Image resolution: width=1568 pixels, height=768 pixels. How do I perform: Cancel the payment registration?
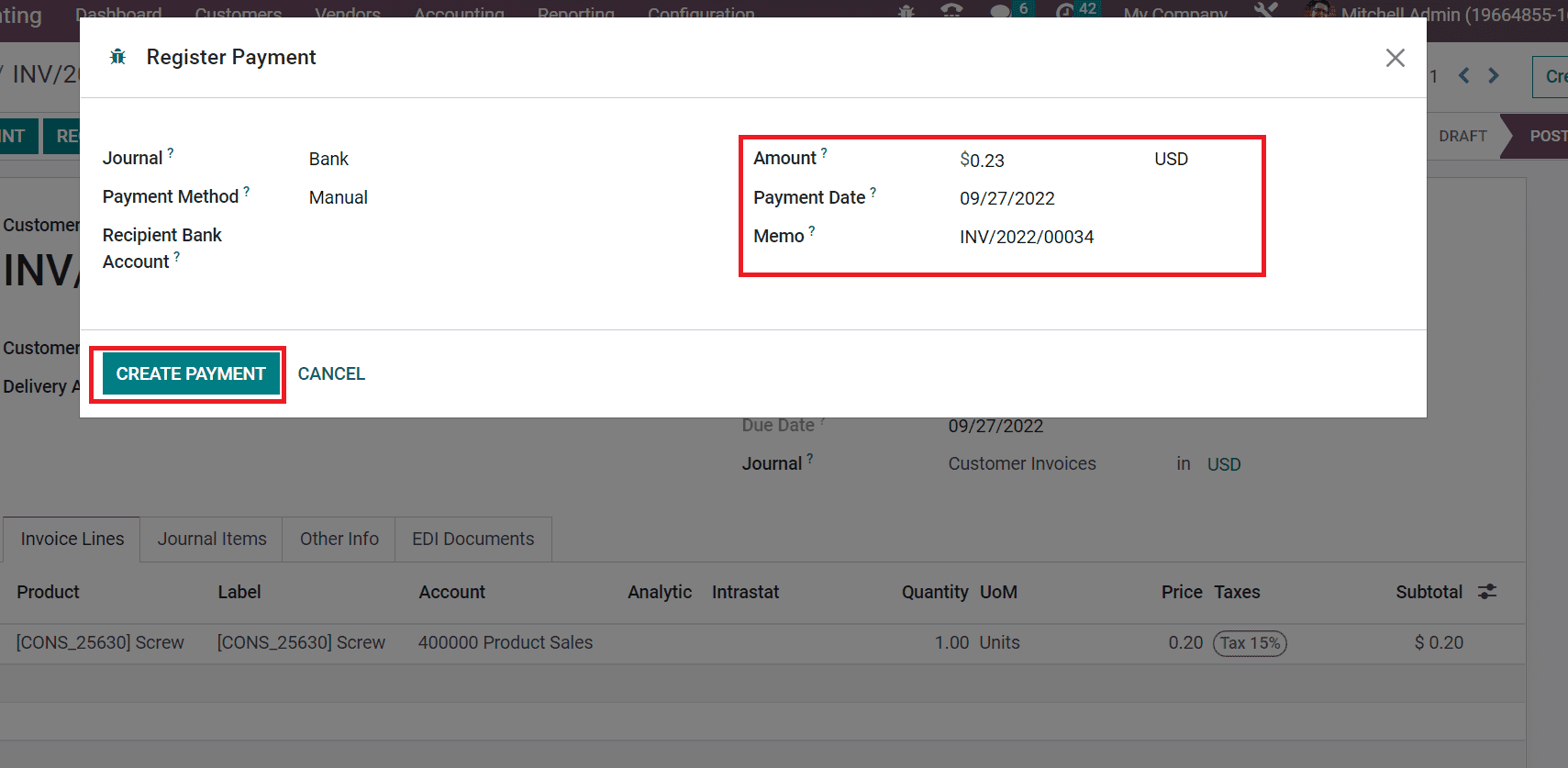tap(331, 373)
